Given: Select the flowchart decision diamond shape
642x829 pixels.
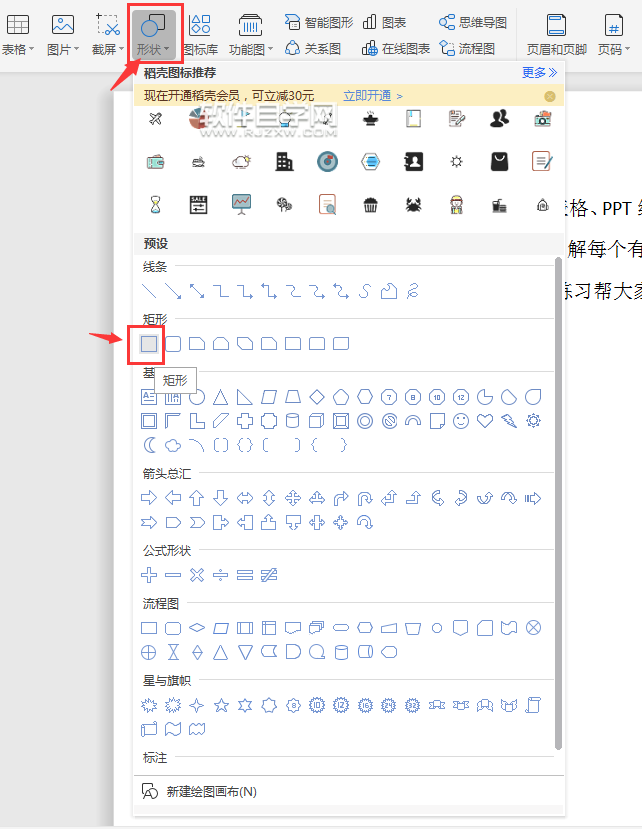Looking at the screenshot, I should point(197,628).
